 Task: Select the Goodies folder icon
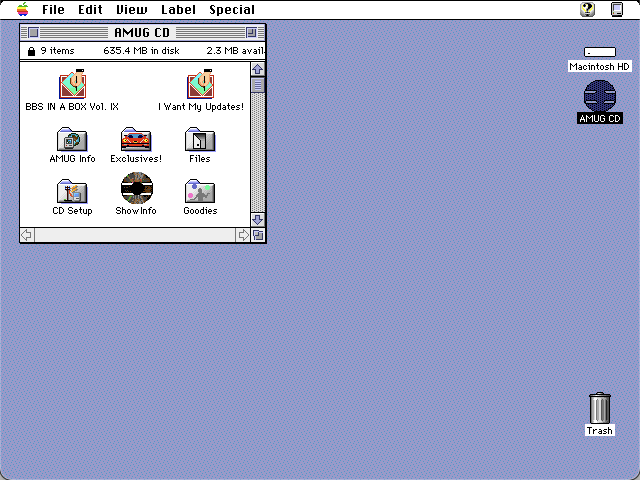click(200, 191)
